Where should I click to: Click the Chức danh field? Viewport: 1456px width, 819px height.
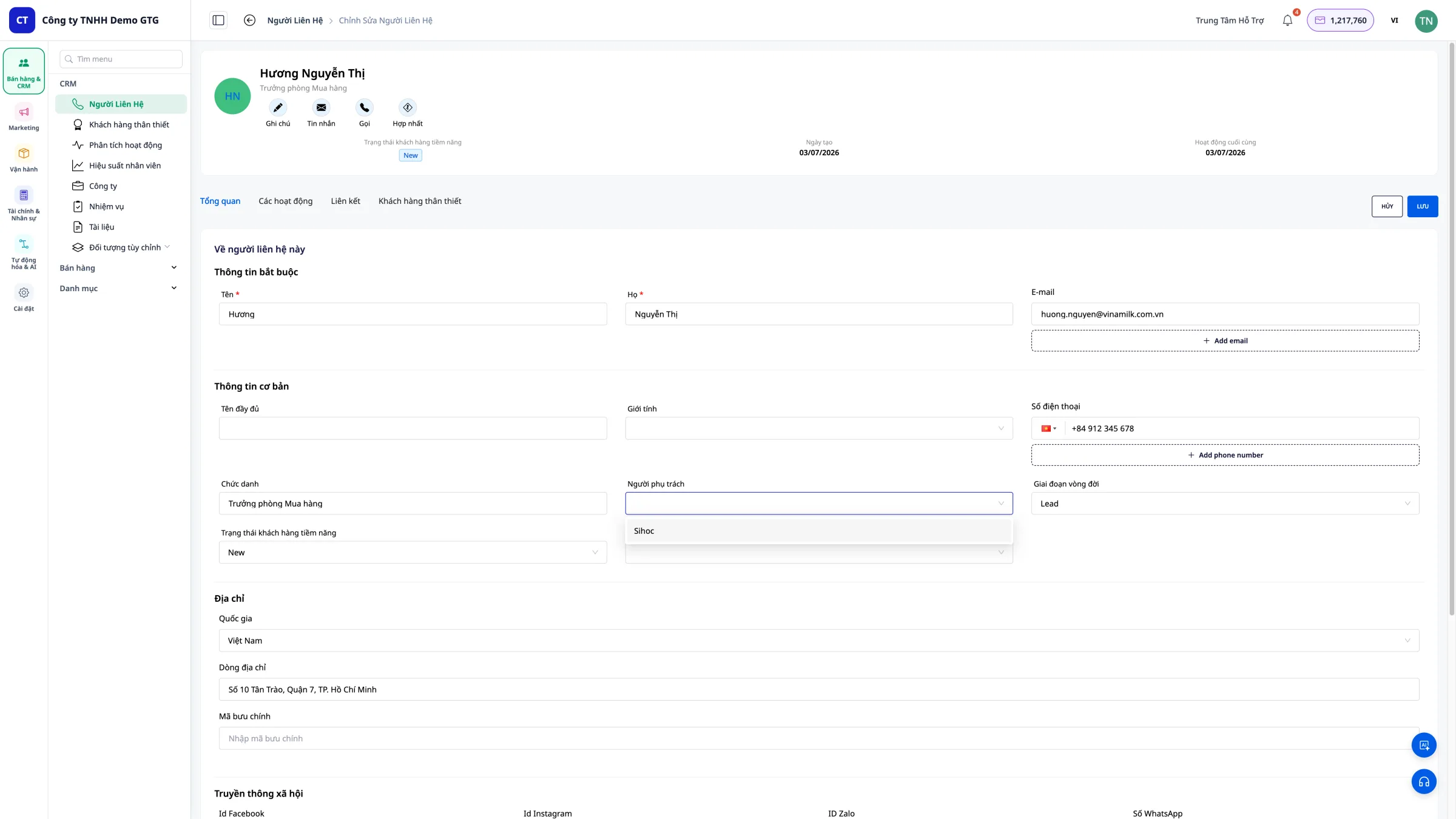pyautogui.click(x=413, y=504)
